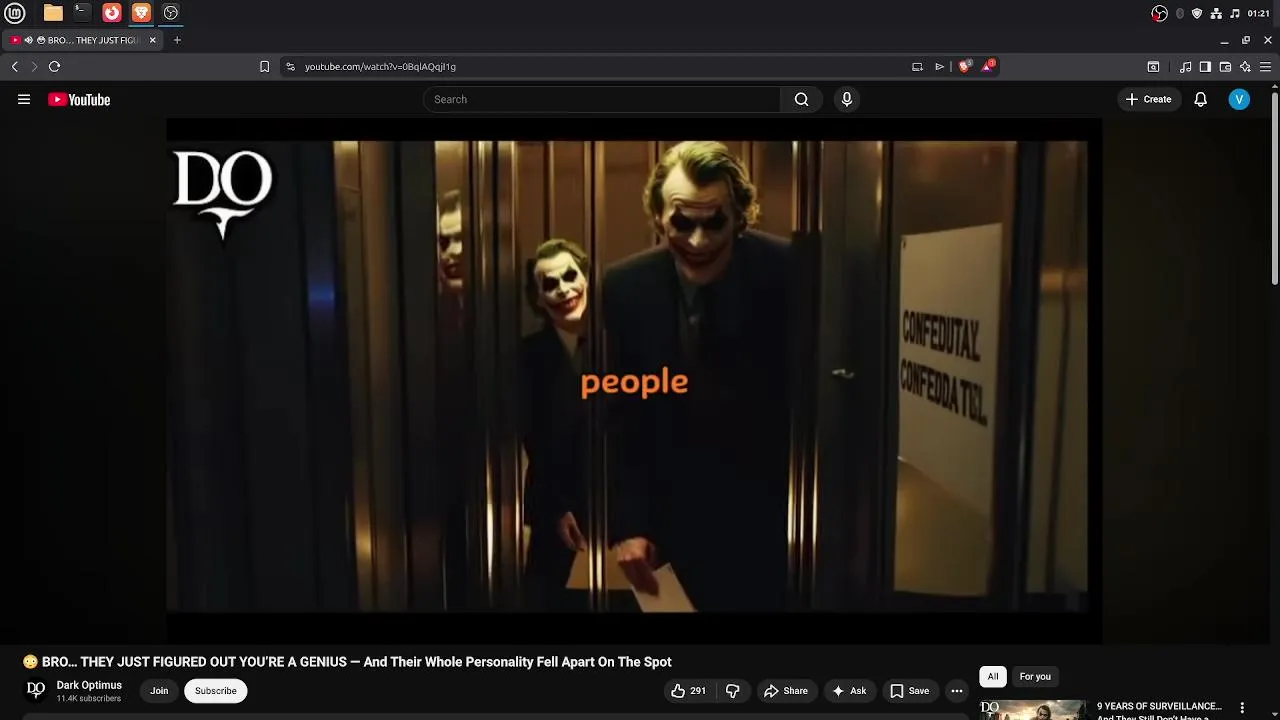Screen dimensions: 1280x720
Task: Open the Linux Mint start menu
Action: 15,13
